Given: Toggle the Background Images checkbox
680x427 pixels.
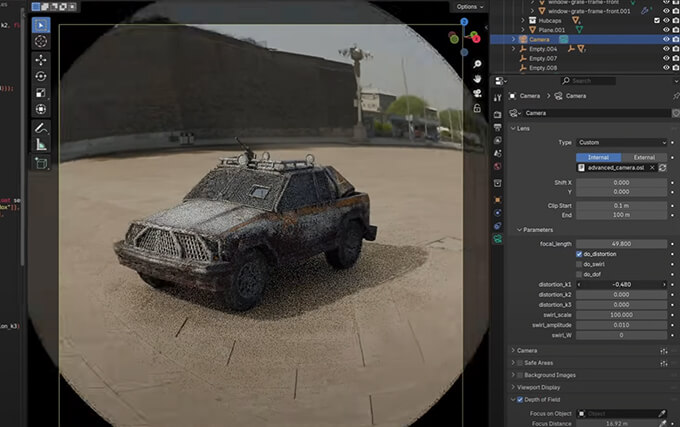Looking at the screenshot, I should tap(520, 375).
